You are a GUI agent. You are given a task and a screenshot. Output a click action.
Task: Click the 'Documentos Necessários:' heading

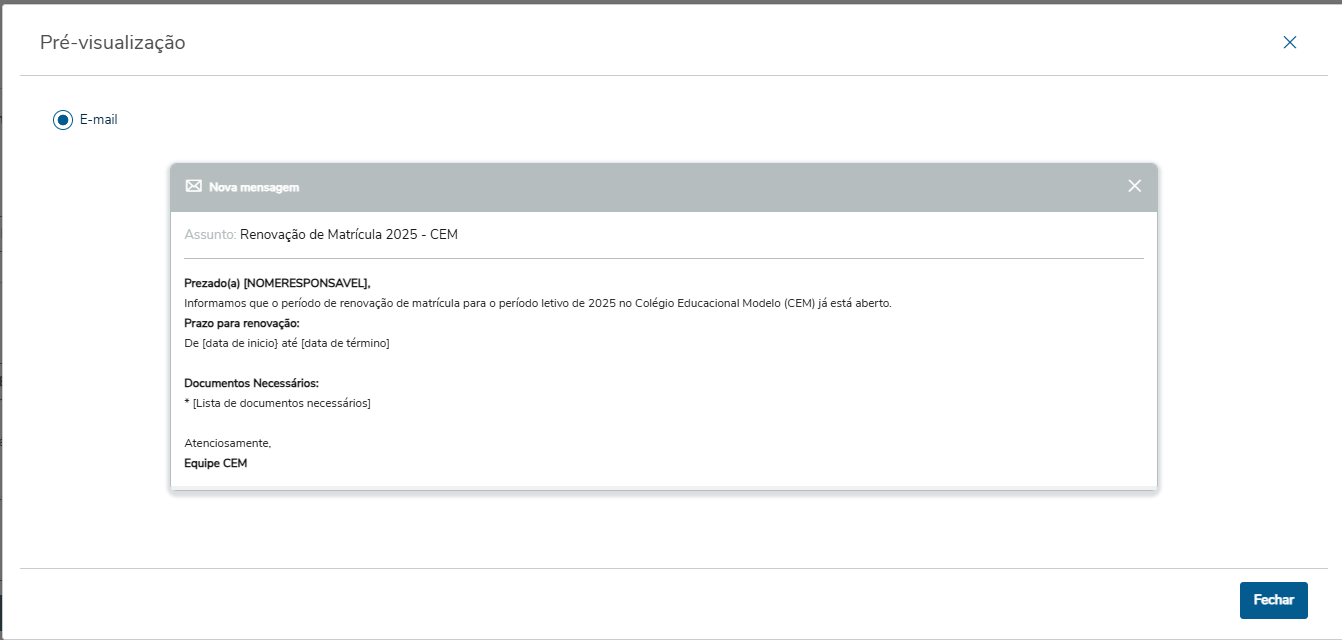(x=251, y=383)
